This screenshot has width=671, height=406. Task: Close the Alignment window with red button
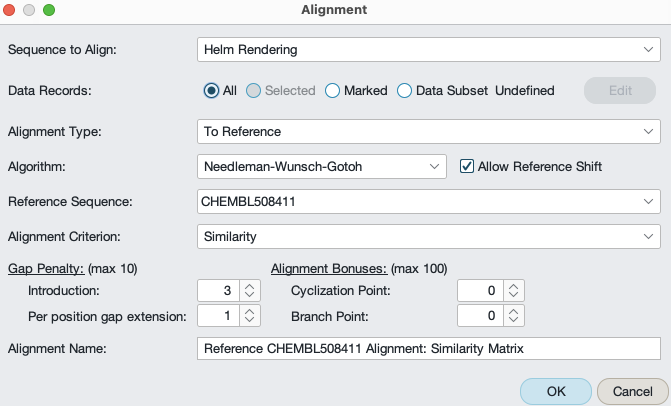tap(9, 10)
